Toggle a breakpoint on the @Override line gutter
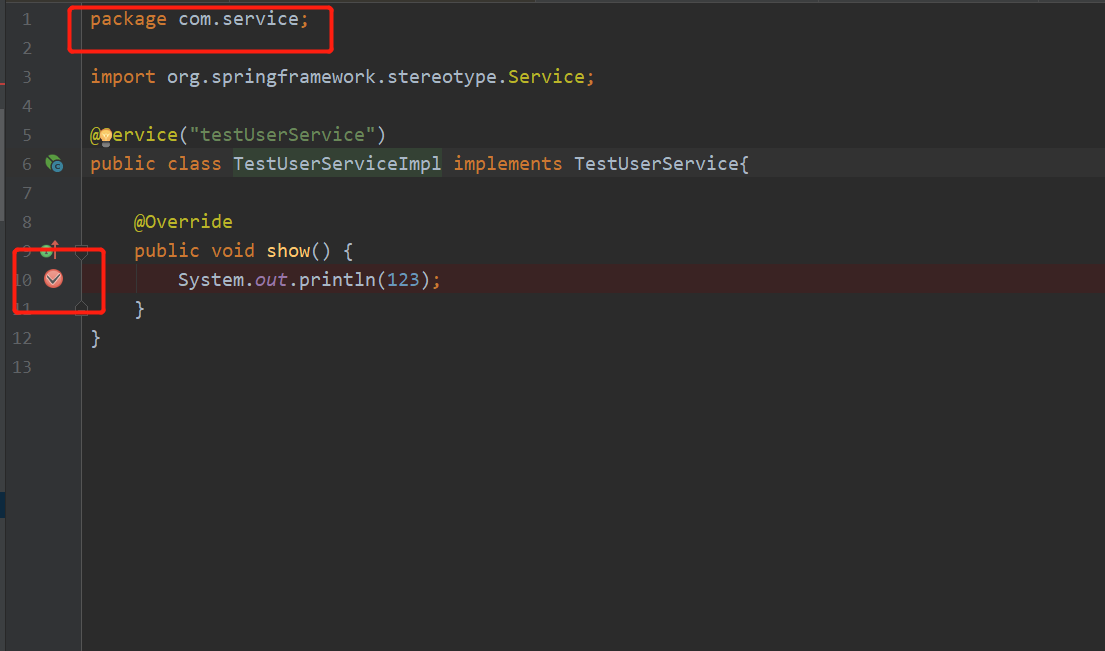The height and width of the screenshot is (651, 1105). (x=55, y=221)
